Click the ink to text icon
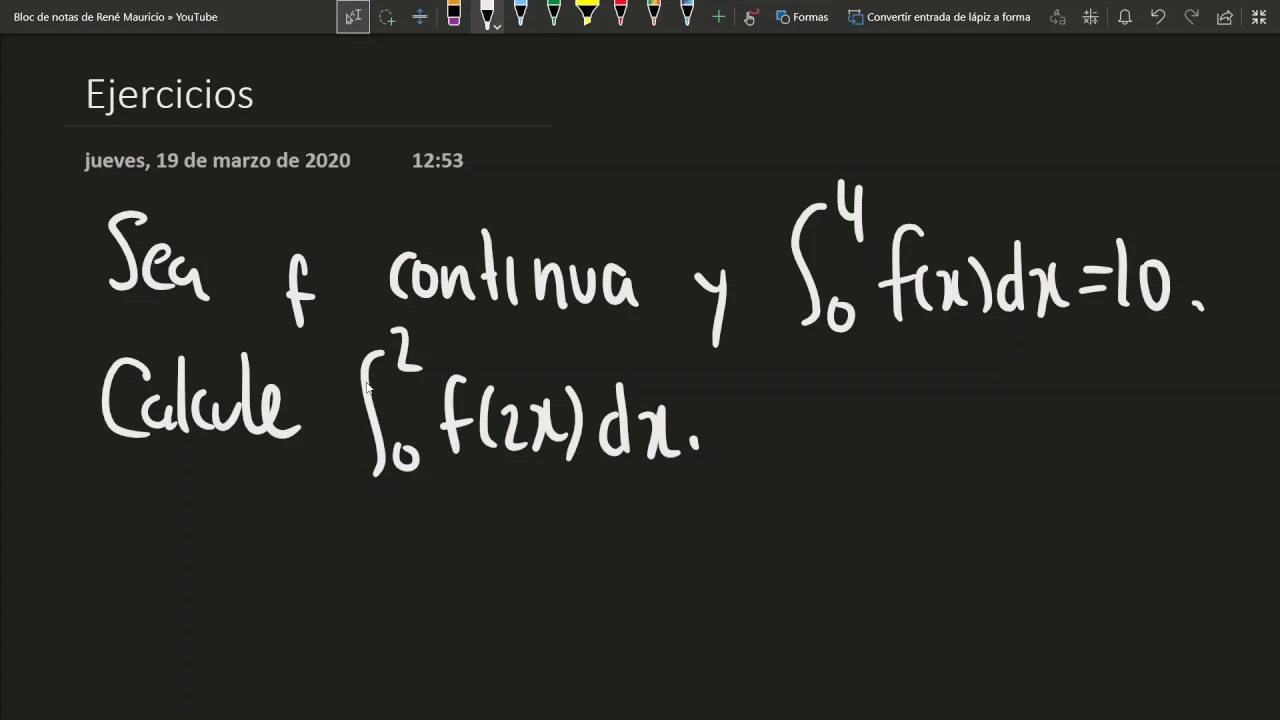This screenshot has width=1280, height=720. pos(1057,17)
